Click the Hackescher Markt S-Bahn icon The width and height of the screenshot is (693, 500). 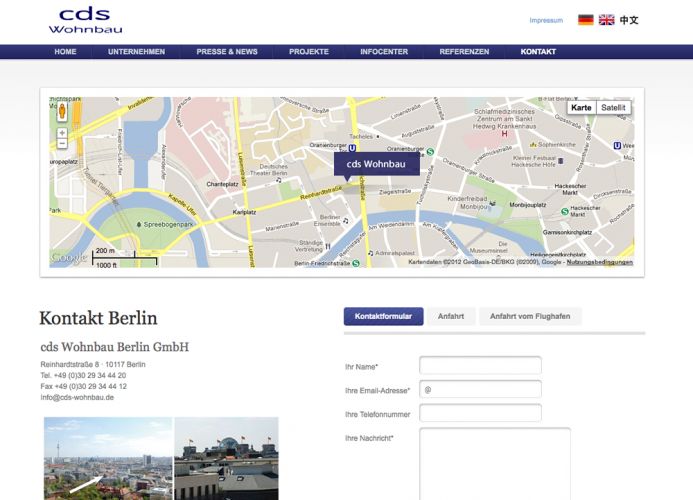tap(564, 212)
